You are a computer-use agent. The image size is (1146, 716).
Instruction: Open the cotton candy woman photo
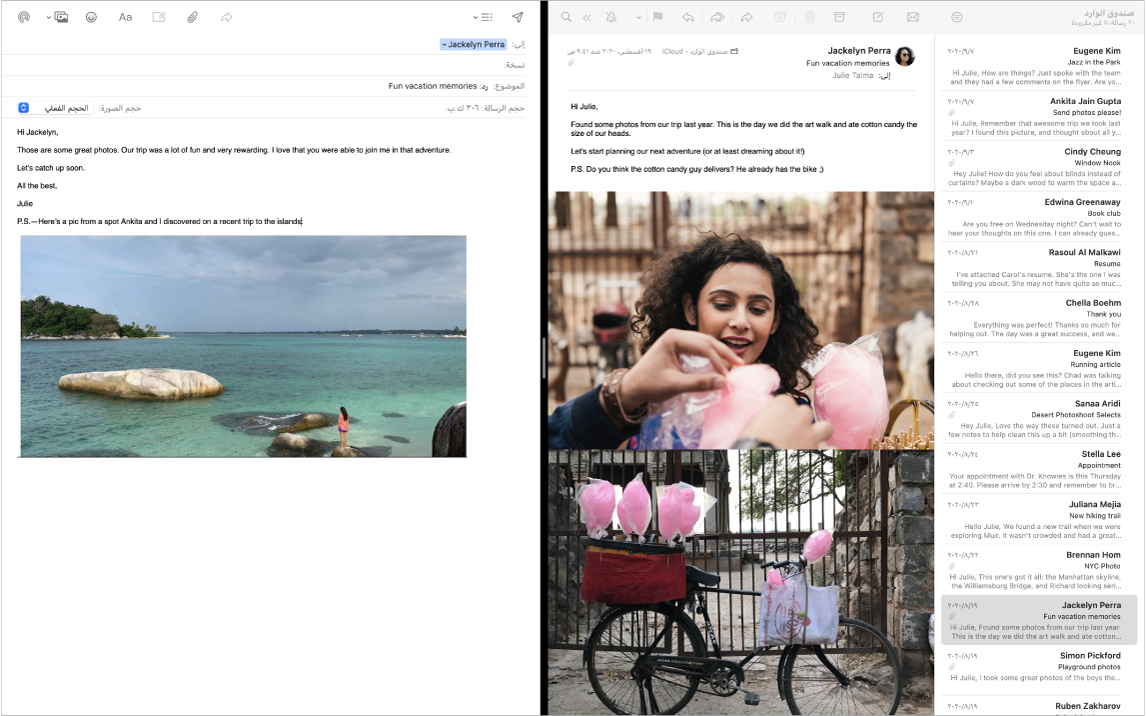(741, 320)
